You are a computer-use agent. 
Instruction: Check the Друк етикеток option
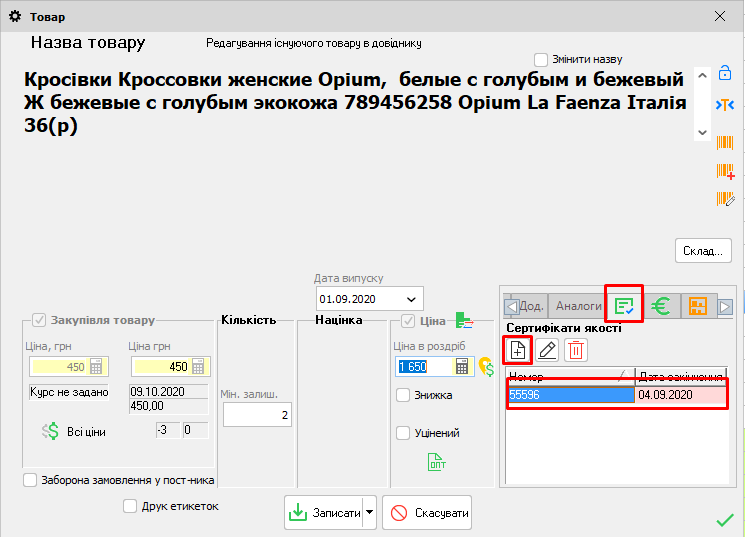pos(129,506)
